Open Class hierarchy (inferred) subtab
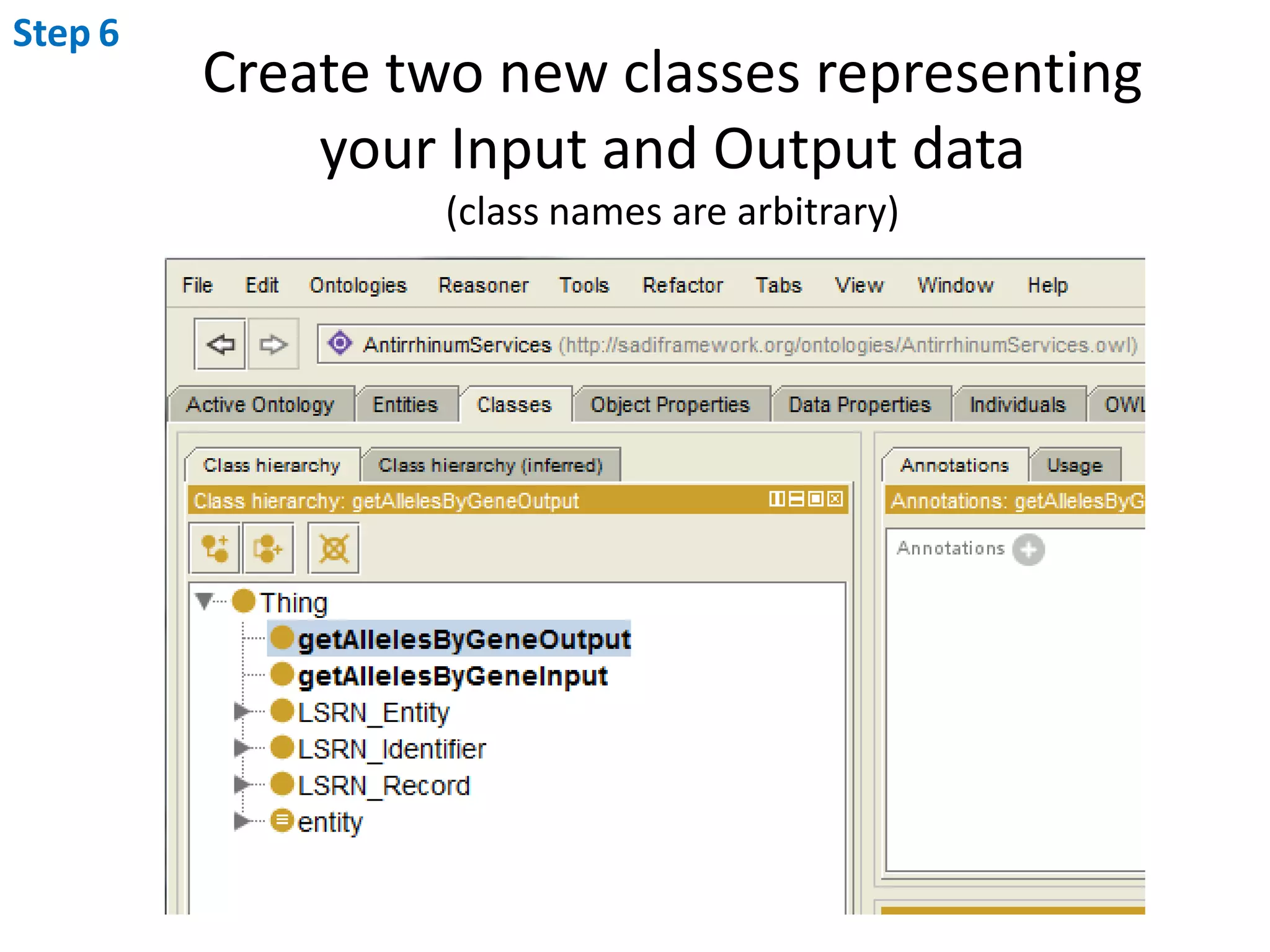The width and height of the screenshot is (1270, 952). (x=491, y=465)
